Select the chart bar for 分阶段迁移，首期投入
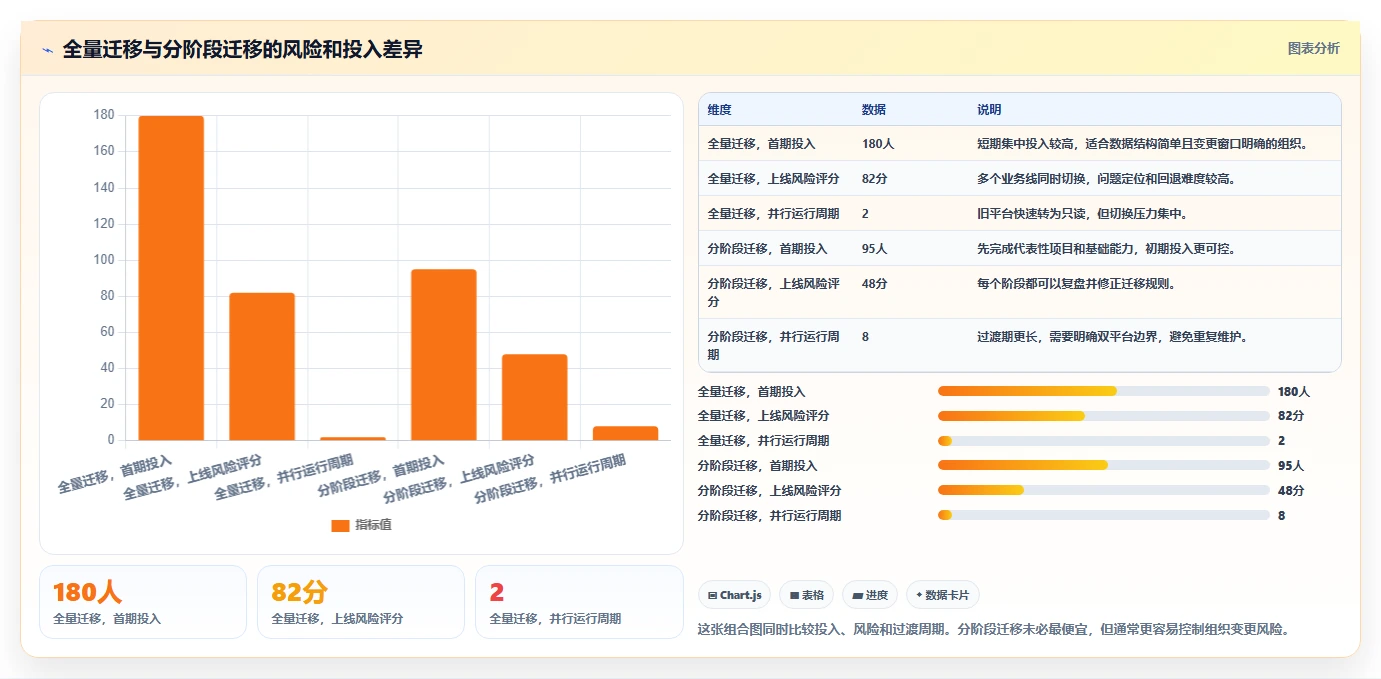The width and height of the screenshot is (1381, 679). tap(444, 355)
